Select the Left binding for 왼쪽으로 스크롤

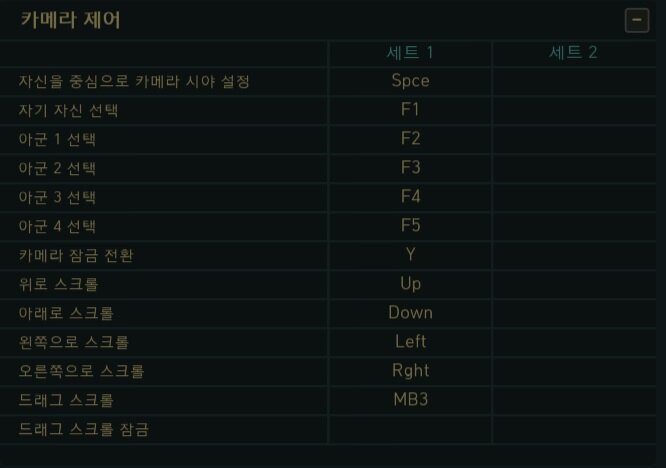410,342
